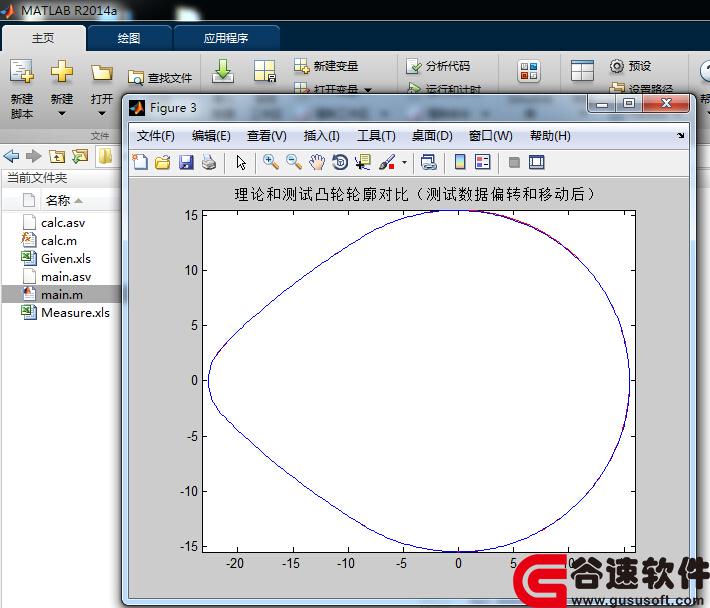Save figure with the floppy disk icon
This screenshot has height=608, width=710.
[186, 162]
